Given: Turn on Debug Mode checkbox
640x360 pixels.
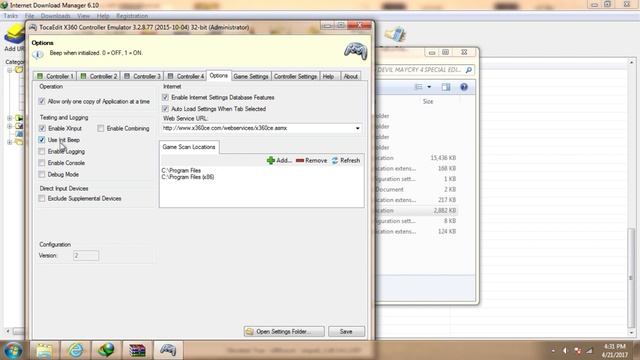Looking at the screenshot, I should pyautogui.click(x=42, y=174).
